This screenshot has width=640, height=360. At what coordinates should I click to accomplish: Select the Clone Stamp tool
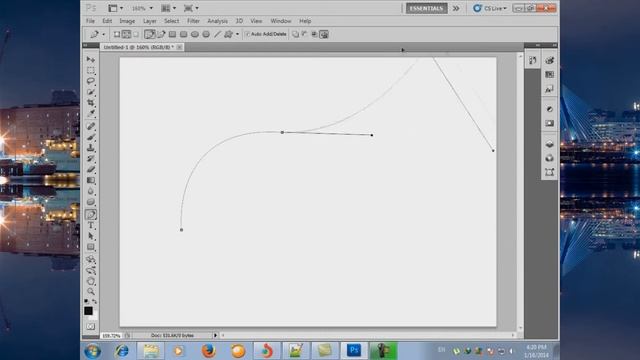91,148
